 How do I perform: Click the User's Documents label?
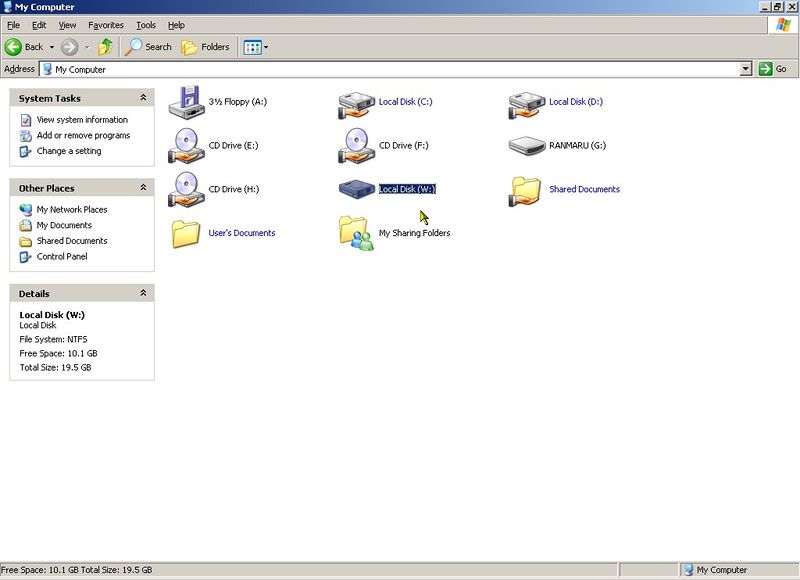click(242, 233)
